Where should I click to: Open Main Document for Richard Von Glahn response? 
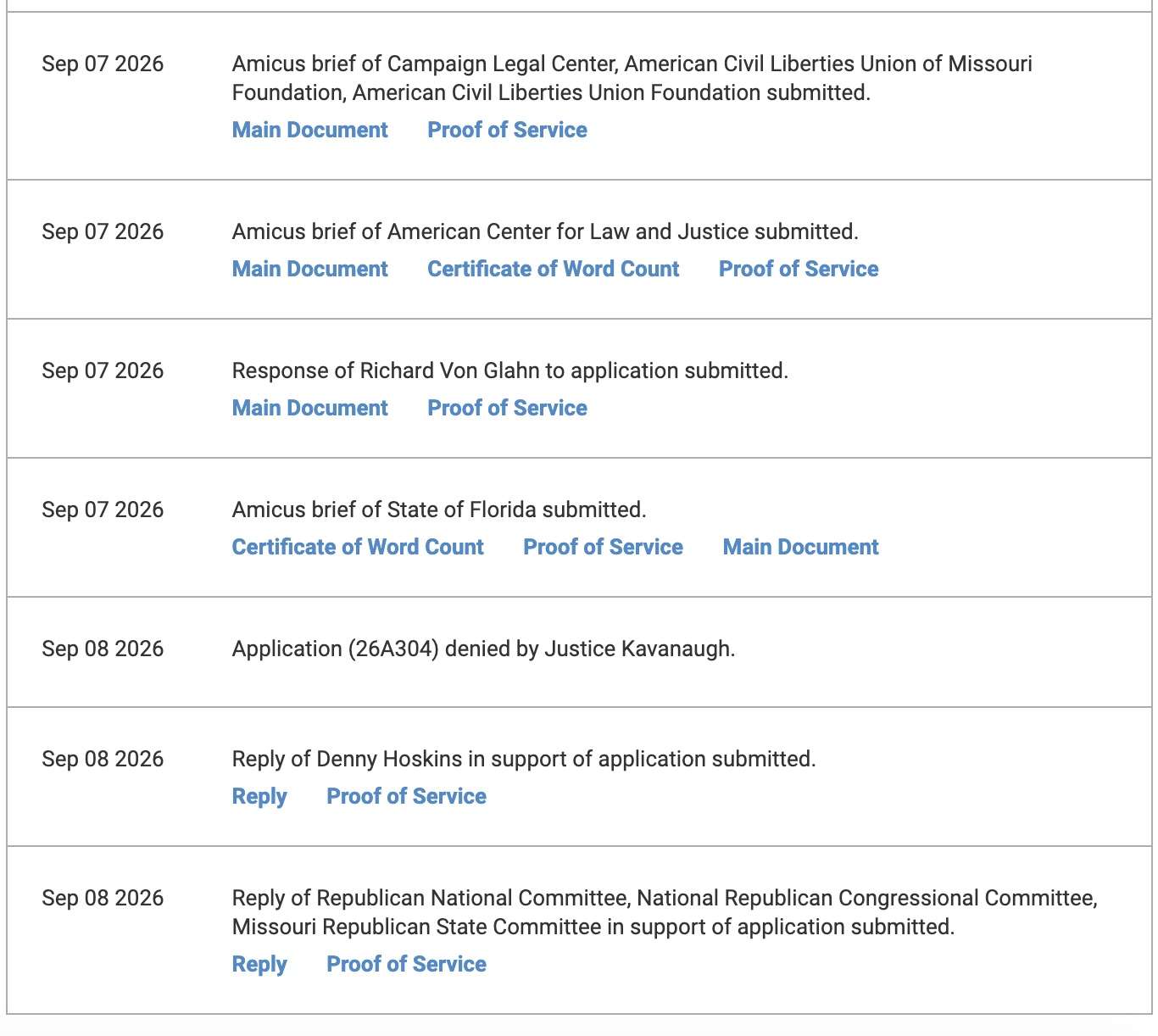pyautogui.click(x=309, y=408)
